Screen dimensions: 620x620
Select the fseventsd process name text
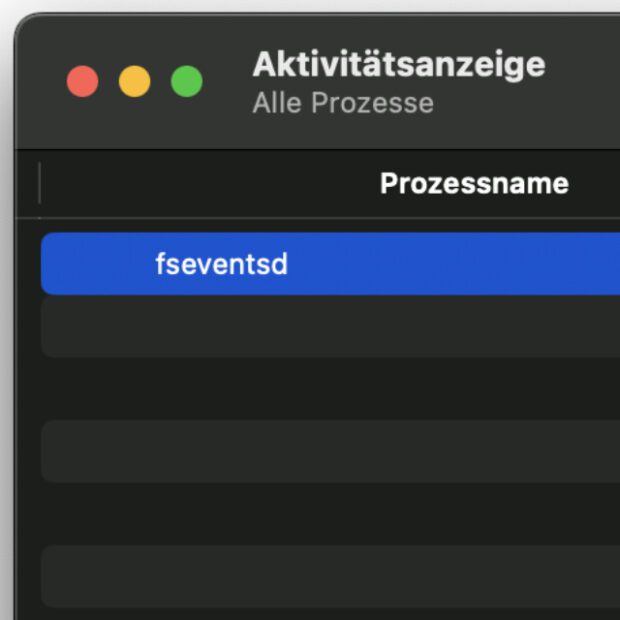click(x=221, y=264)
